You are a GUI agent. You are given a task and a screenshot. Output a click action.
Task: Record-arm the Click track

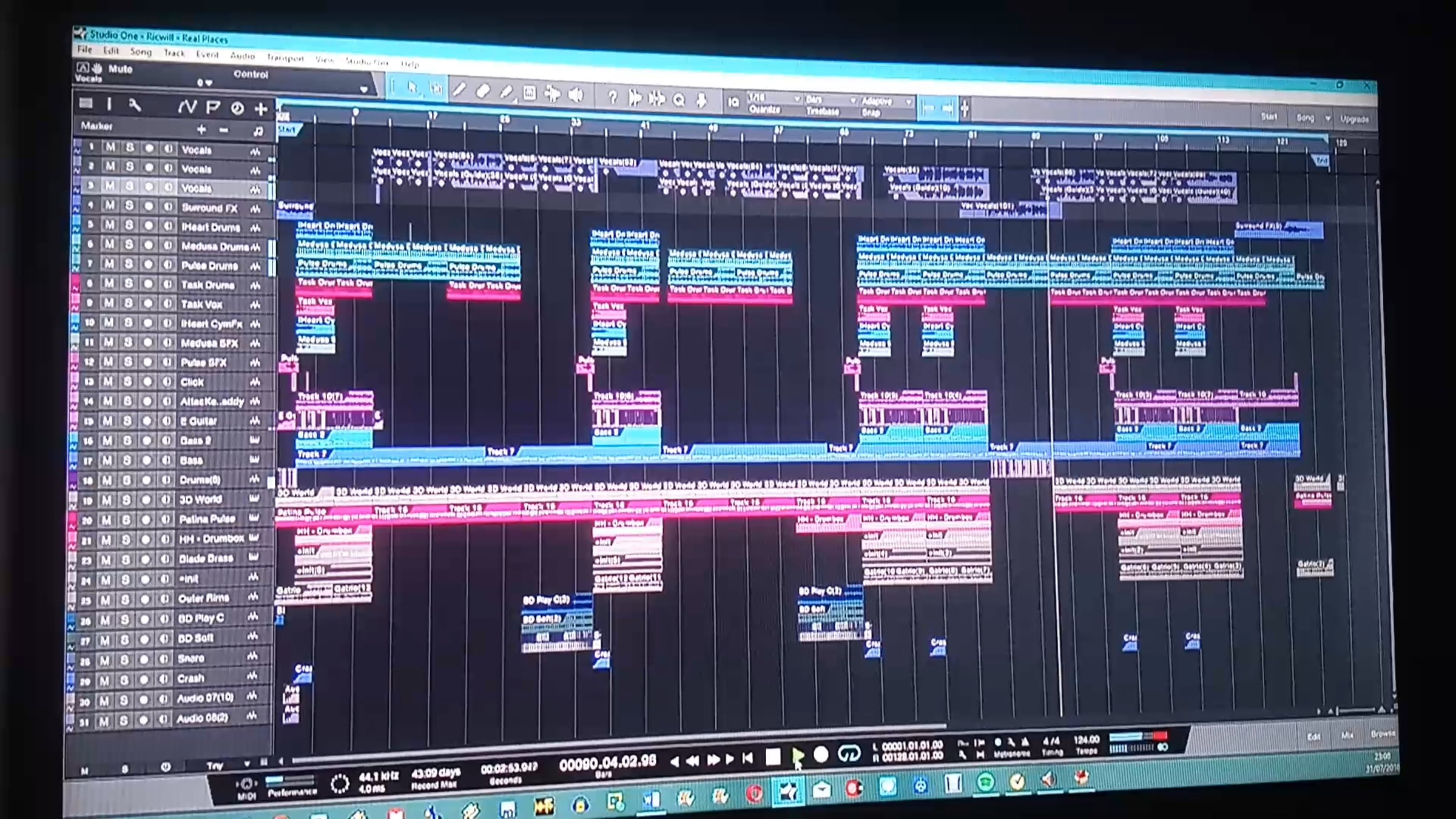[x=147, y=382]
